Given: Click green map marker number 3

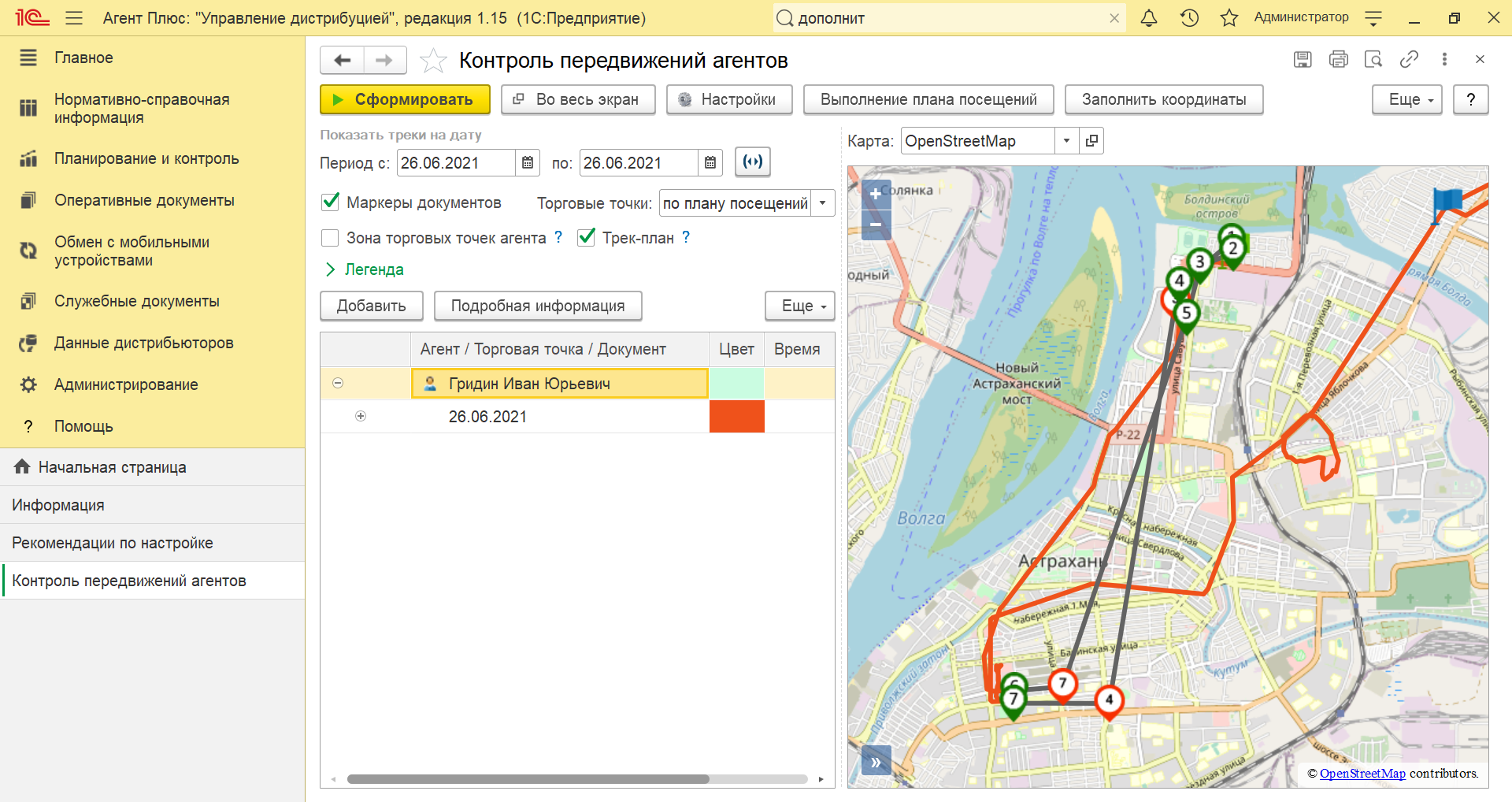Looking at the screenshot, I should tap(1199, 262).
